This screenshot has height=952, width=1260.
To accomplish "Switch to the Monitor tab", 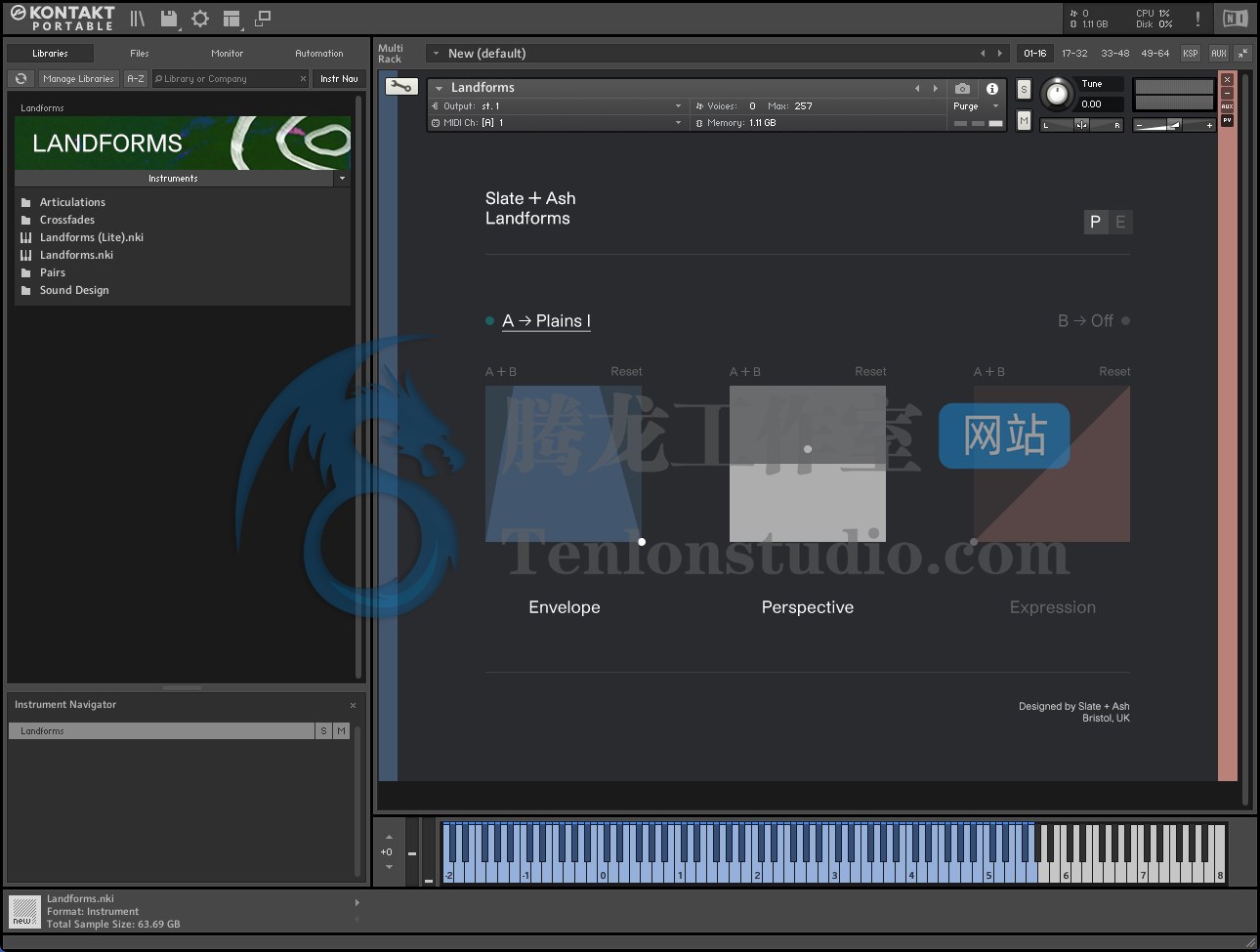I will click(227, 54).
